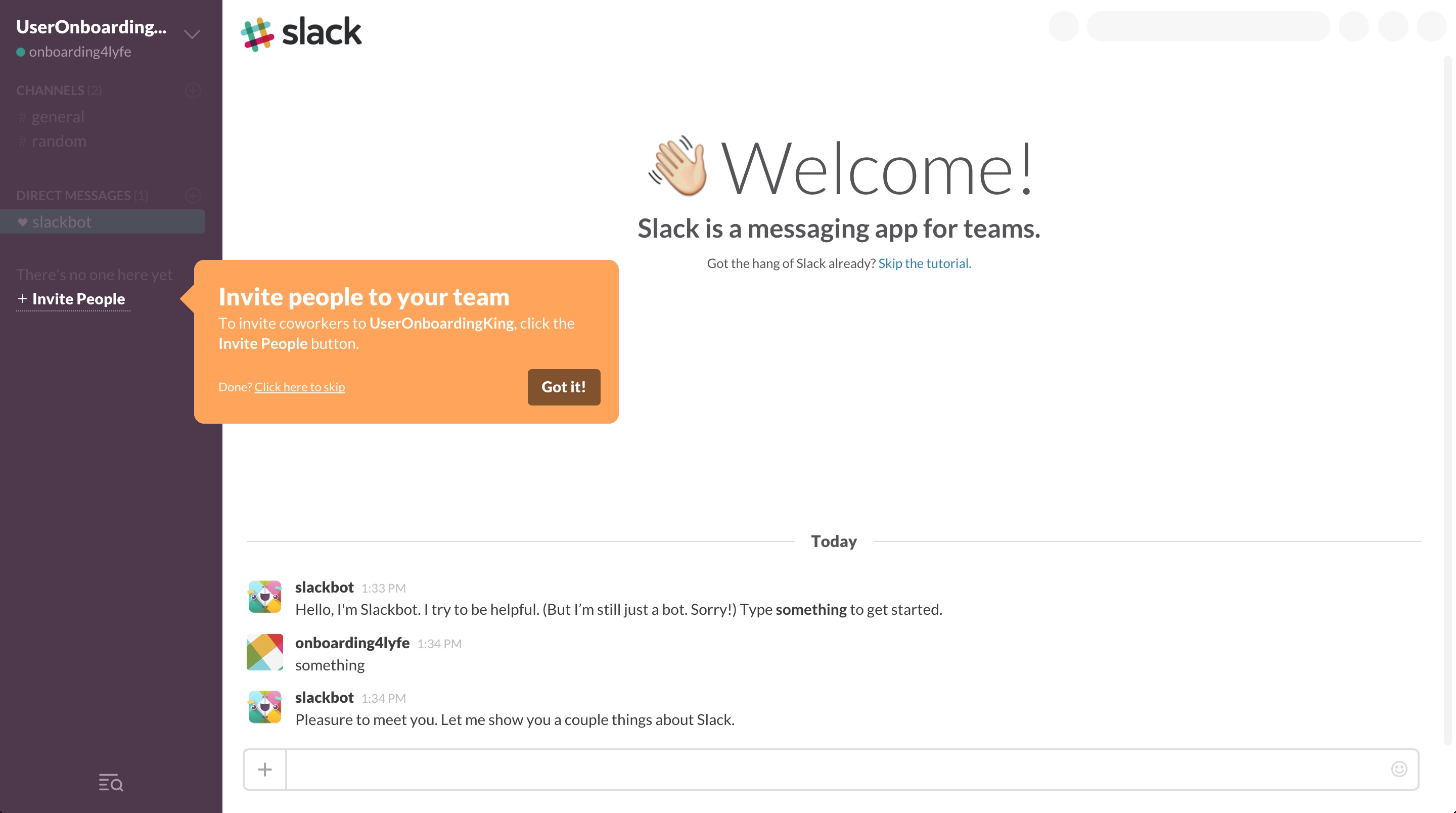The width and height of the screenshot is (1456, 813).
Task: Click the onboarding4lyfe sender name in chat
Action: pos(352,643)
